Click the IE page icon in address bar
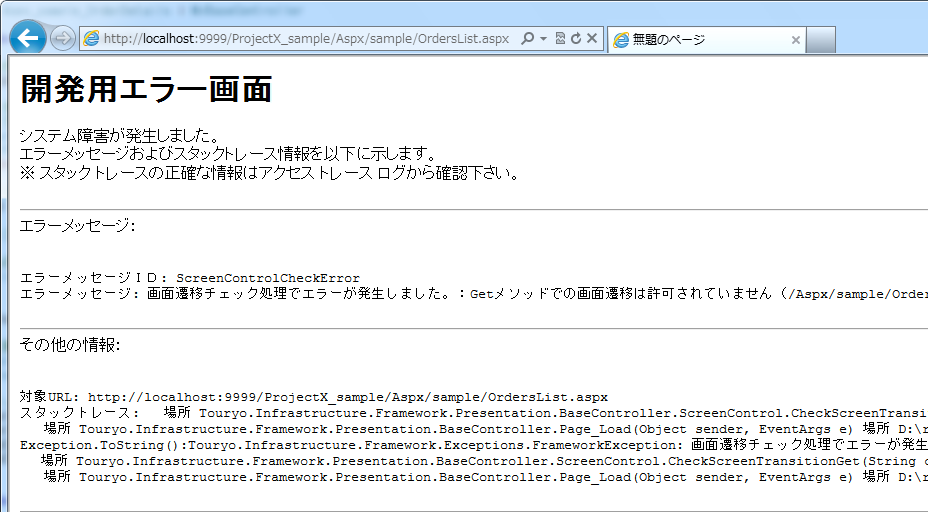Image resolution: width=928 pixels, height=512 pixels. tap(91, 39)
